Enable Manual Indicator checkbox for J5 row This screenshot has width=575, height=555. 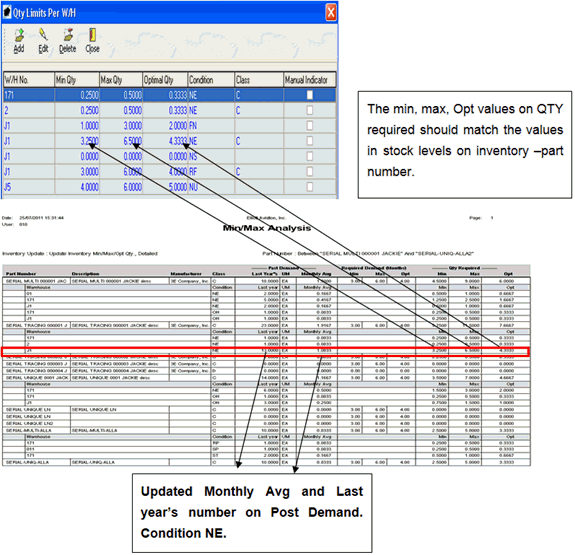click(310, 187)
